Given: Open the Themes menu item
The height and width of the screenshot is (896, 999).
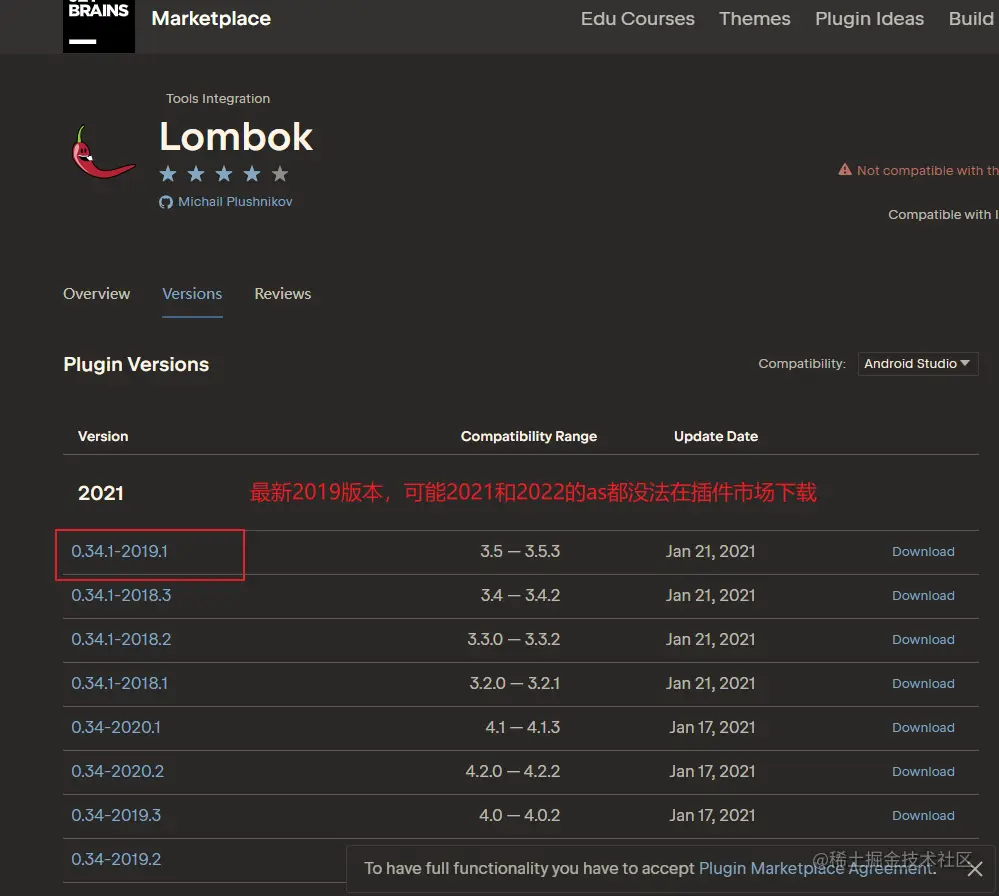Looking at the screenshot, I should click(754, 18).
